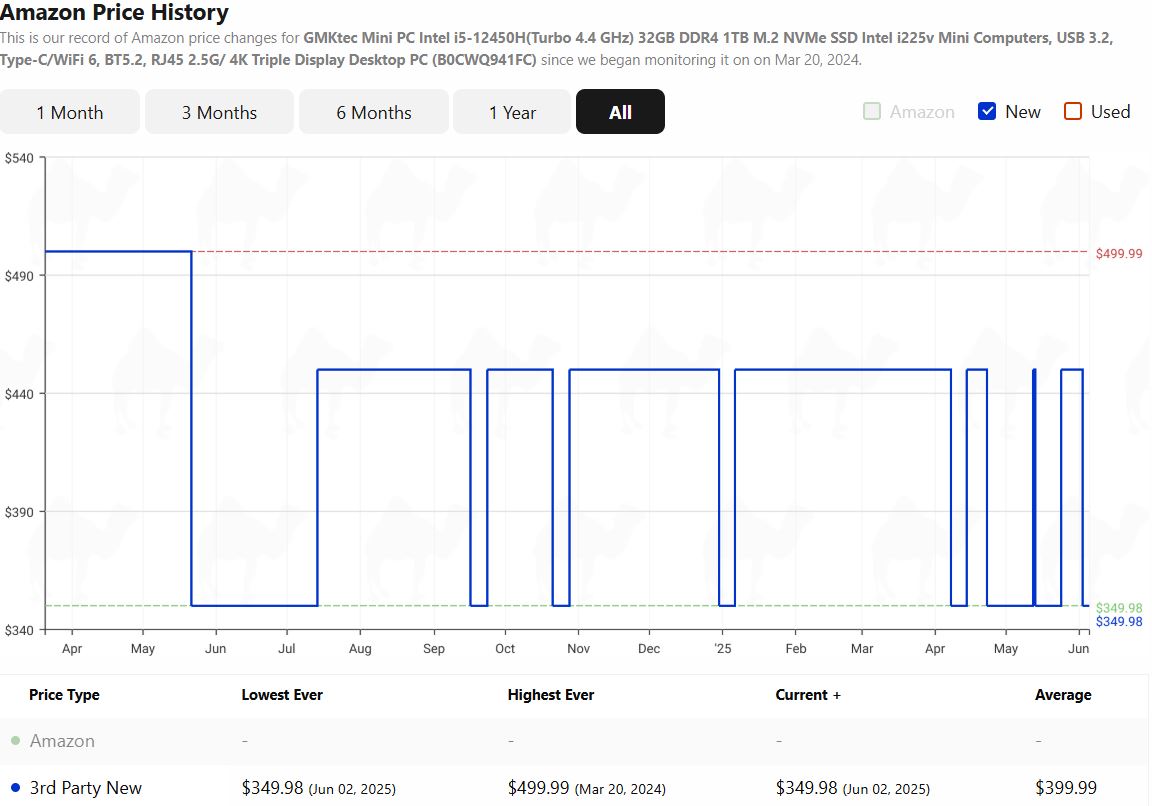The image size is (1152, 806).
Task: Click the Current price value for 3rd Party New
Action: [x=853, y=788]
